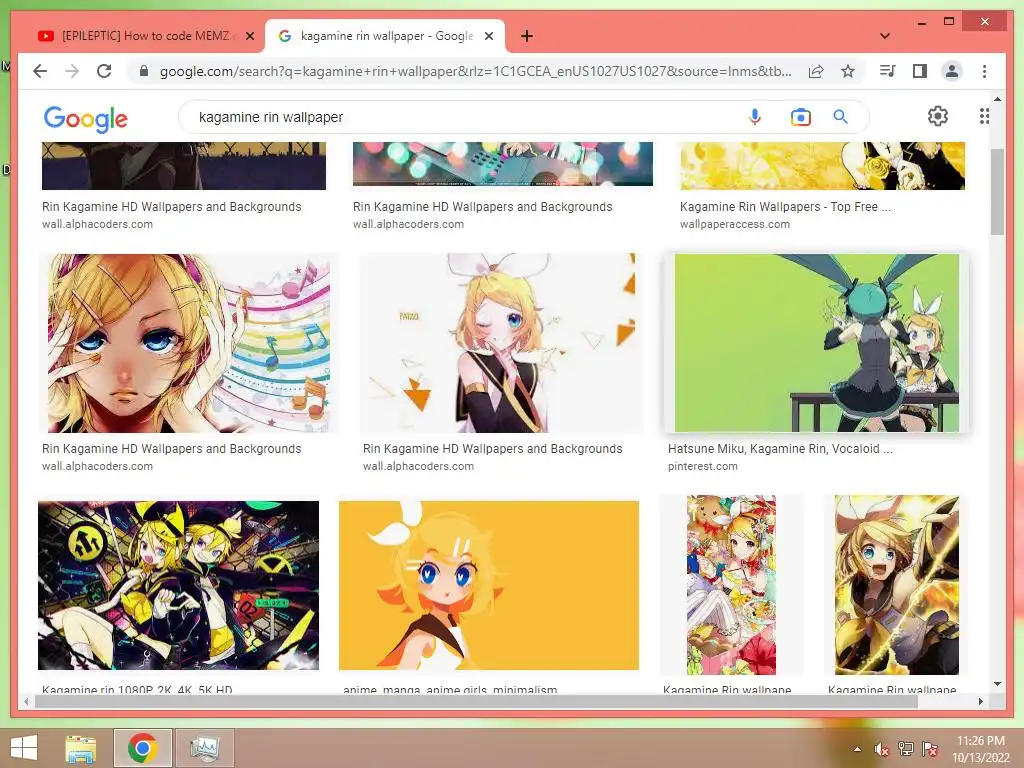1024x768 pixels.
Task: Open the colorful candy Rin portrait image
Action: coord(731,585)
